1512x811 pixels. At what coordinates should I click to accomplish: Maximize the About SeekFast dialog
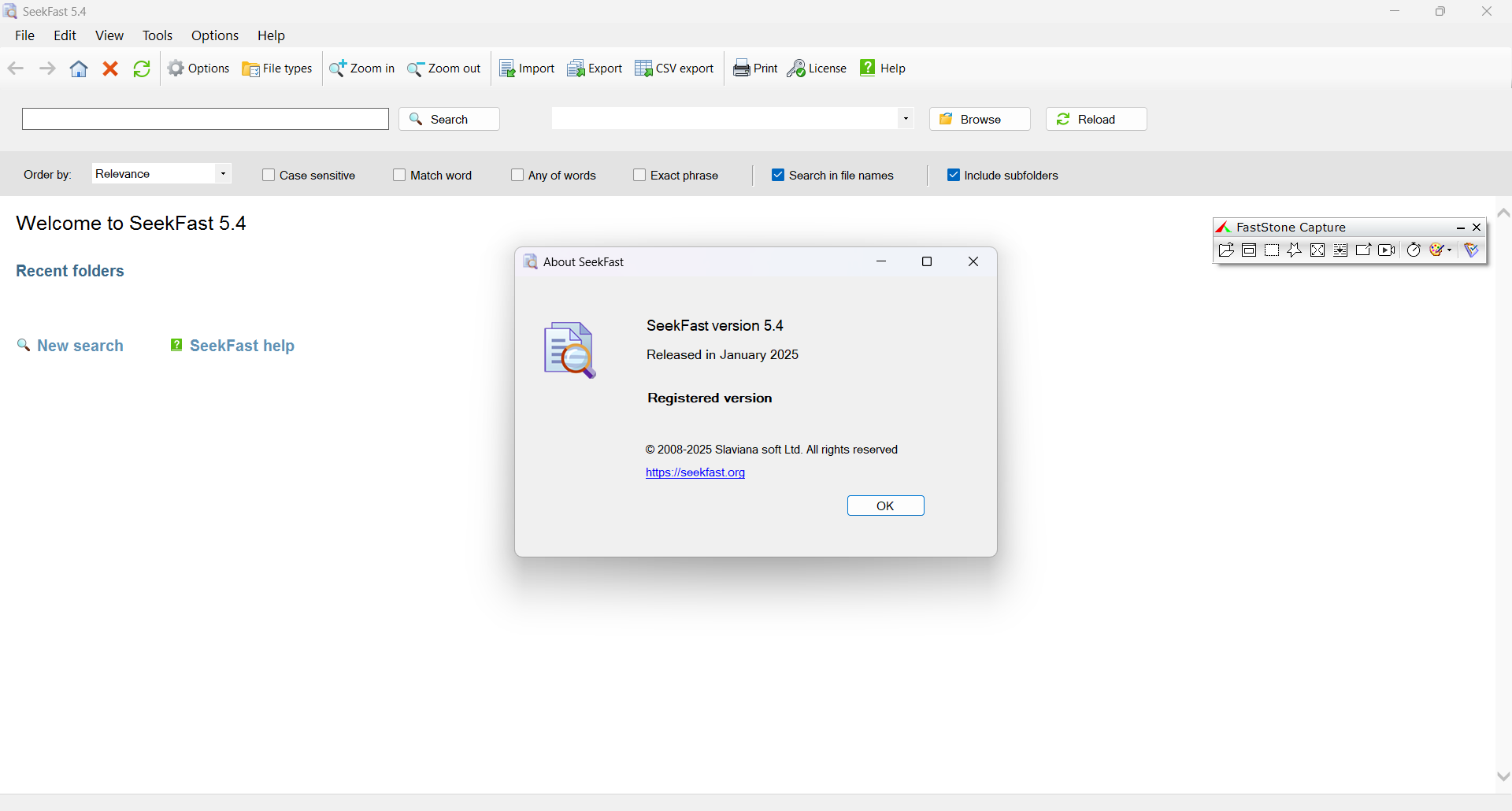tap(927, 261)
